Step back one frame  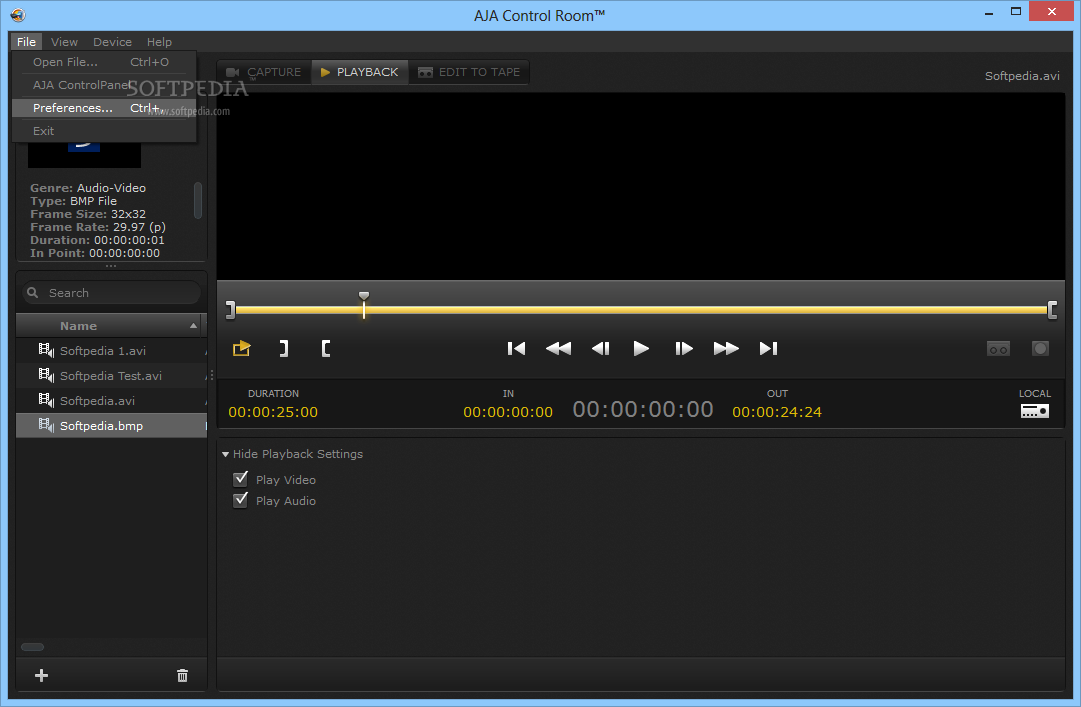coord(600,349)
